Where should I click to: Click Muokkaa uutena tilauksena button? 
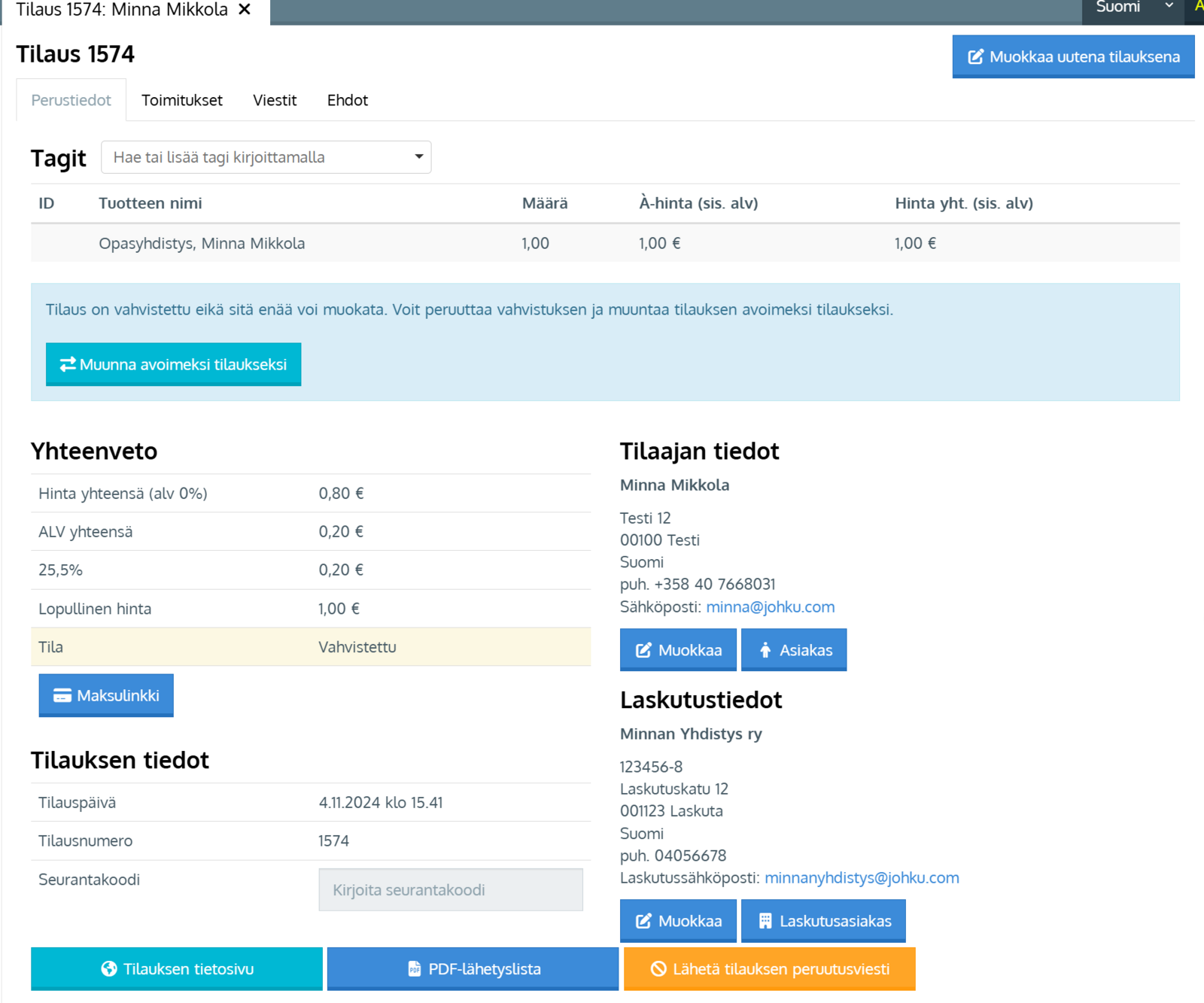point(1072,56)
